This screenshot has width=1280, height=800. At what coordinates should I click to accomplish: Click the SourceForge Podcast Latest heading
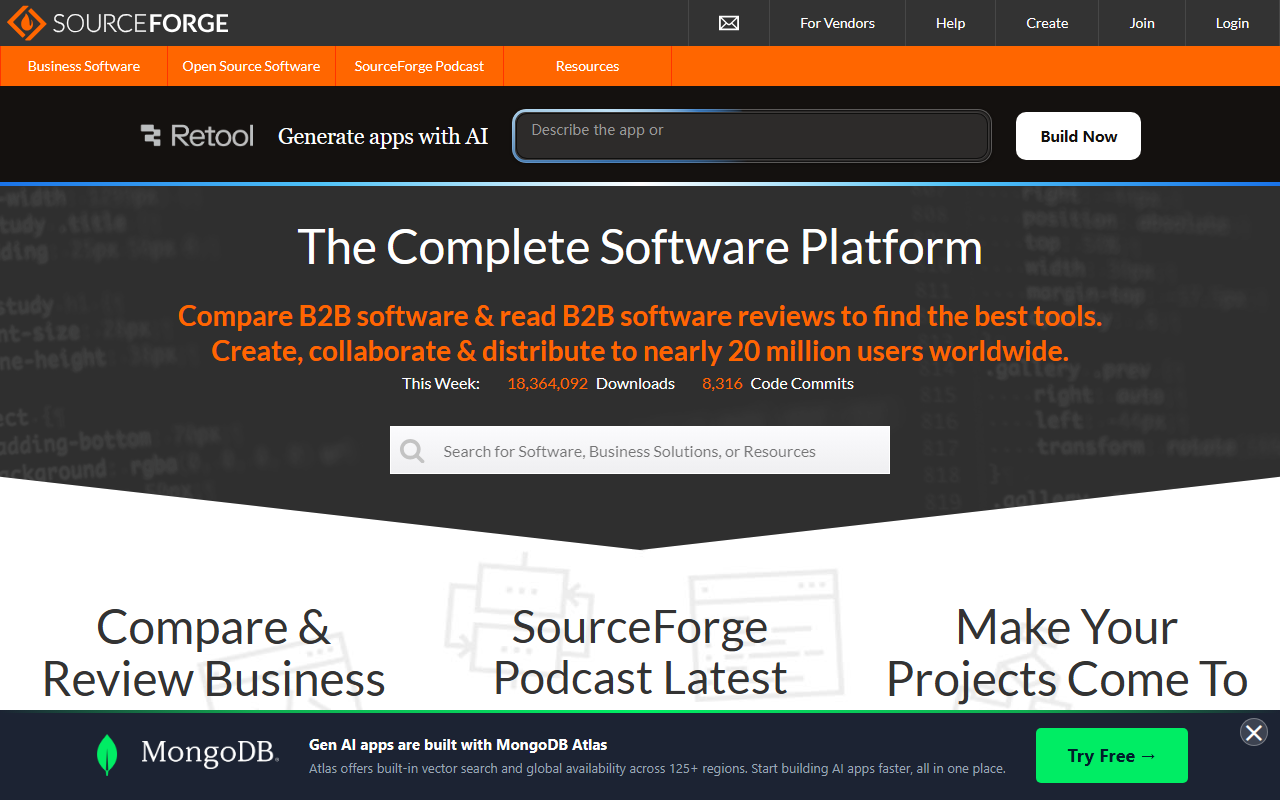tap(640, 653)
